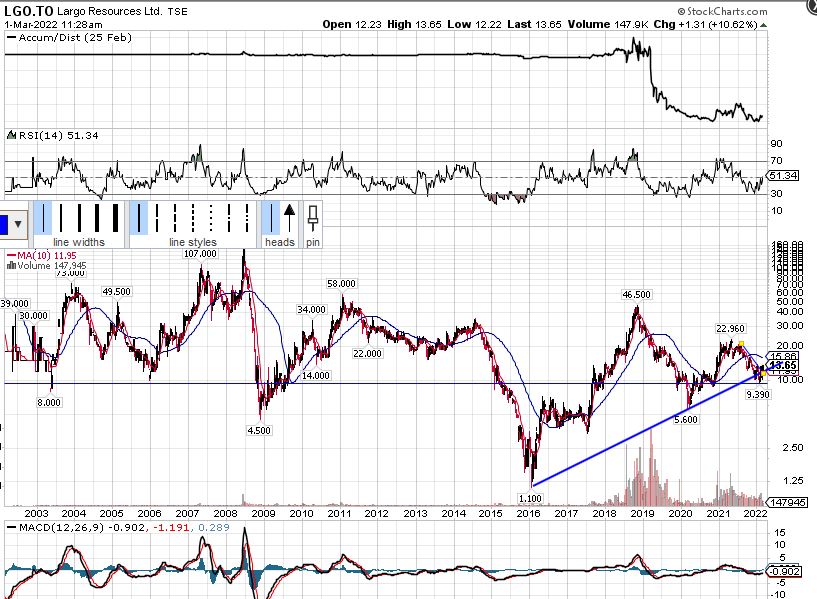Click the last price tag 13.65
This screenshot has width=817, height=599.
coord(783,365)
